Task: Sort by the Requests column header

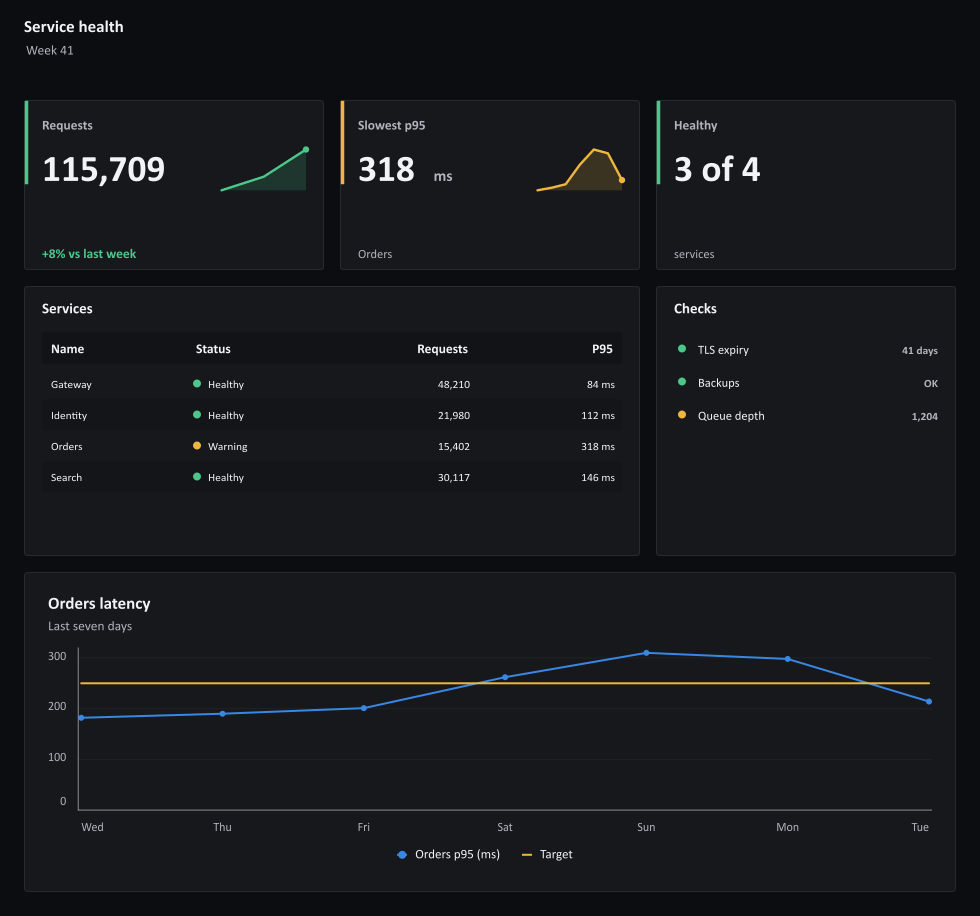Action: [x=442, y=349]
